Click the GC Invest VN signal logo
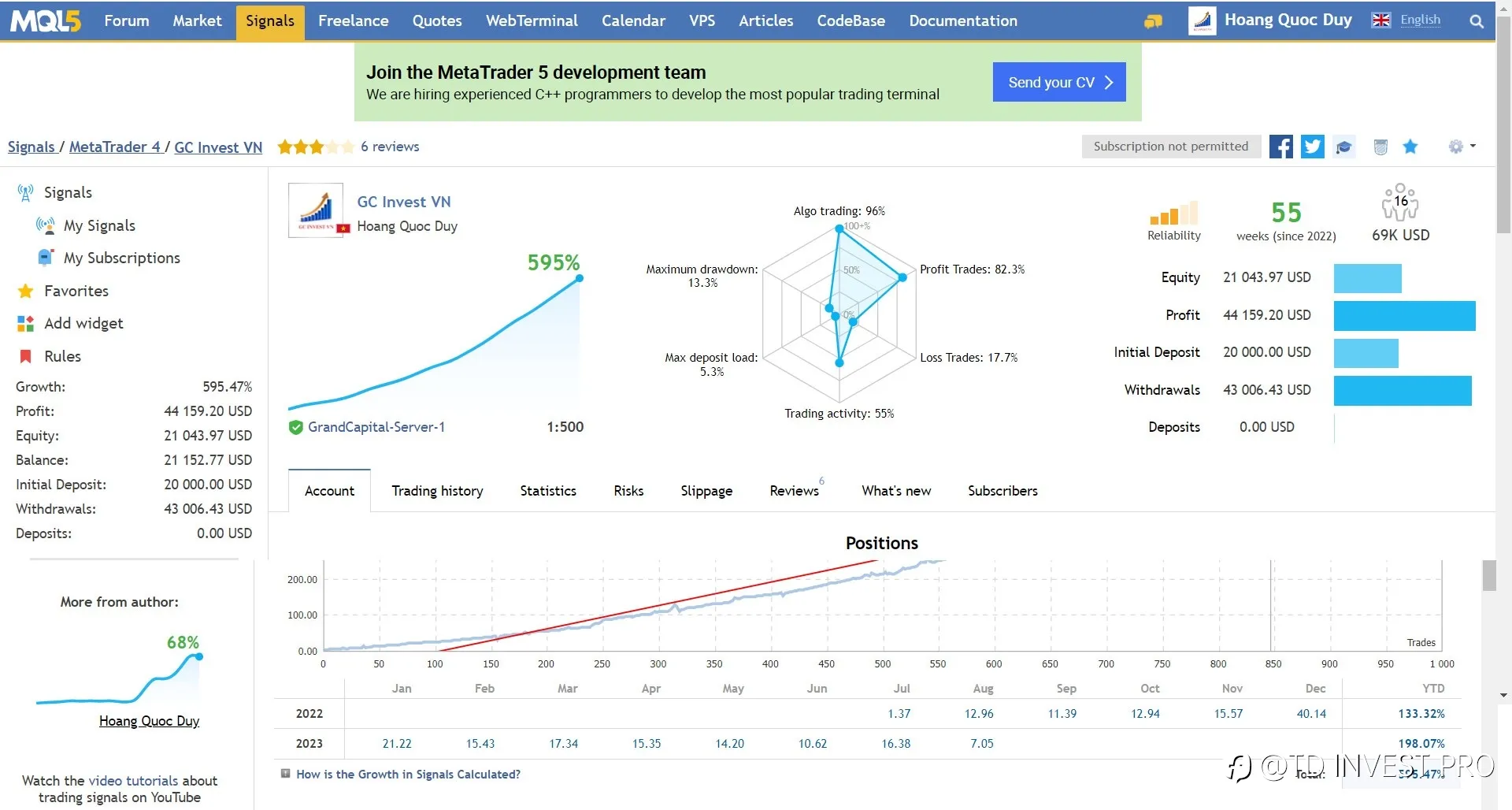1512x810 pixels. point(316,210)
